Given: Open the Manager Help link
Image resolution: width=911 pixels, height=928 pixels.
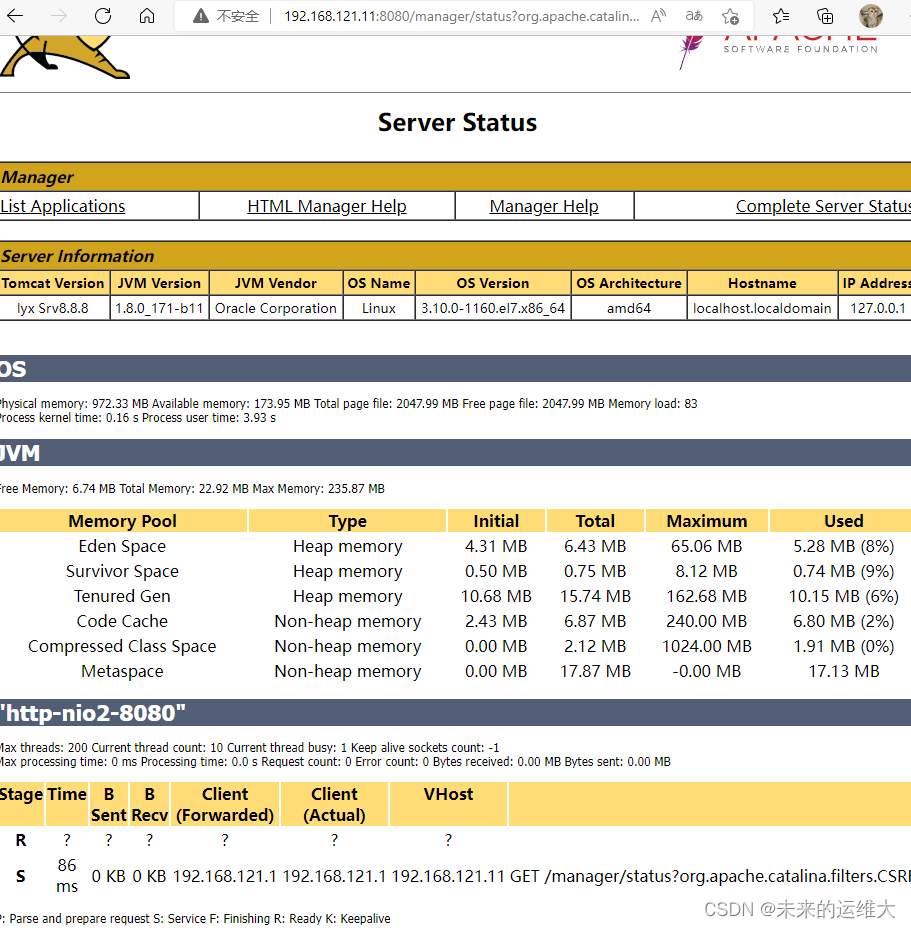Looking at the screenshot, I should (x=544, y=206).
